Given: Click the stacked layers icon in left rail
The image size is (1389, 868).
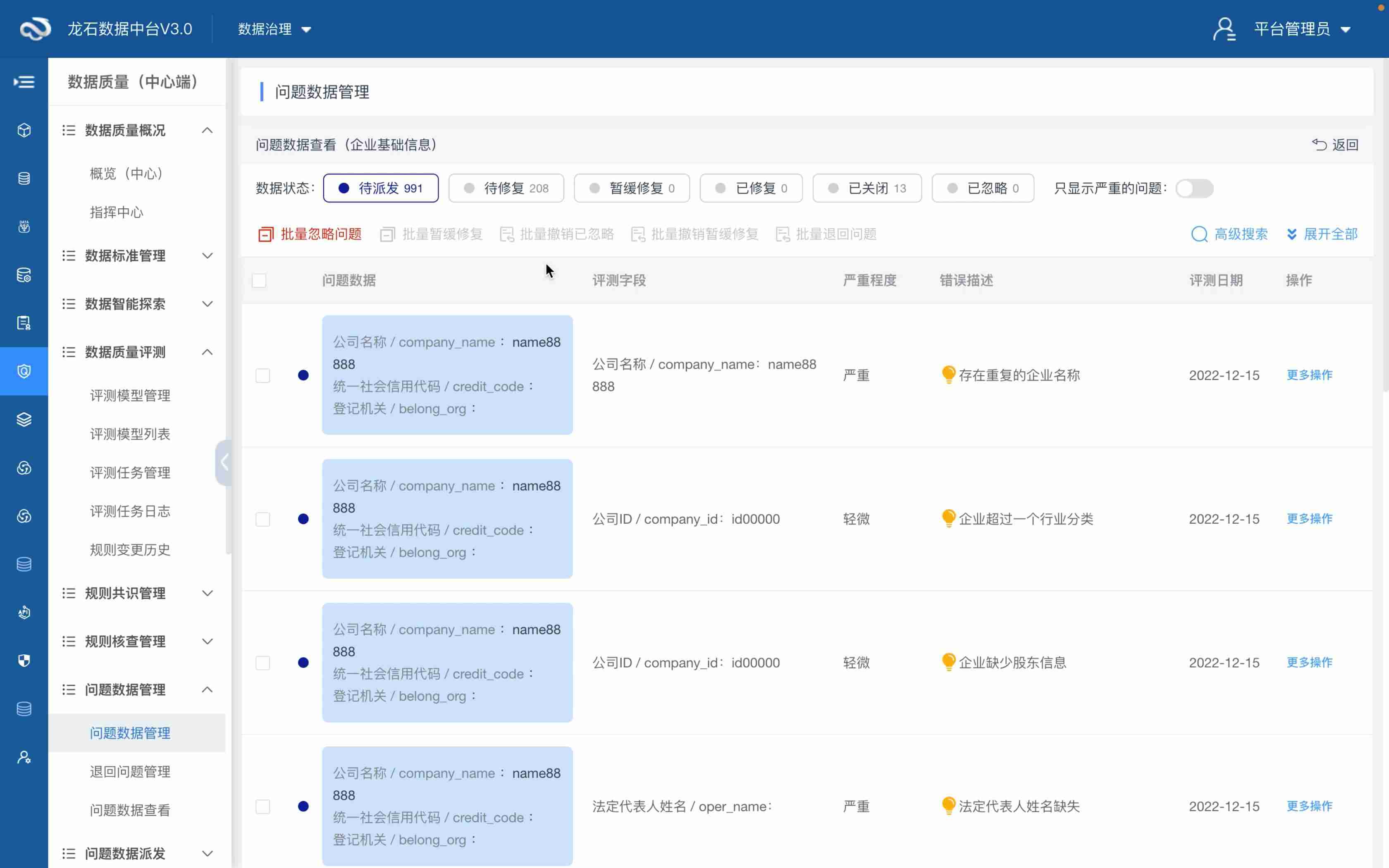Looking at the screenshot, I should click(24, 420).
